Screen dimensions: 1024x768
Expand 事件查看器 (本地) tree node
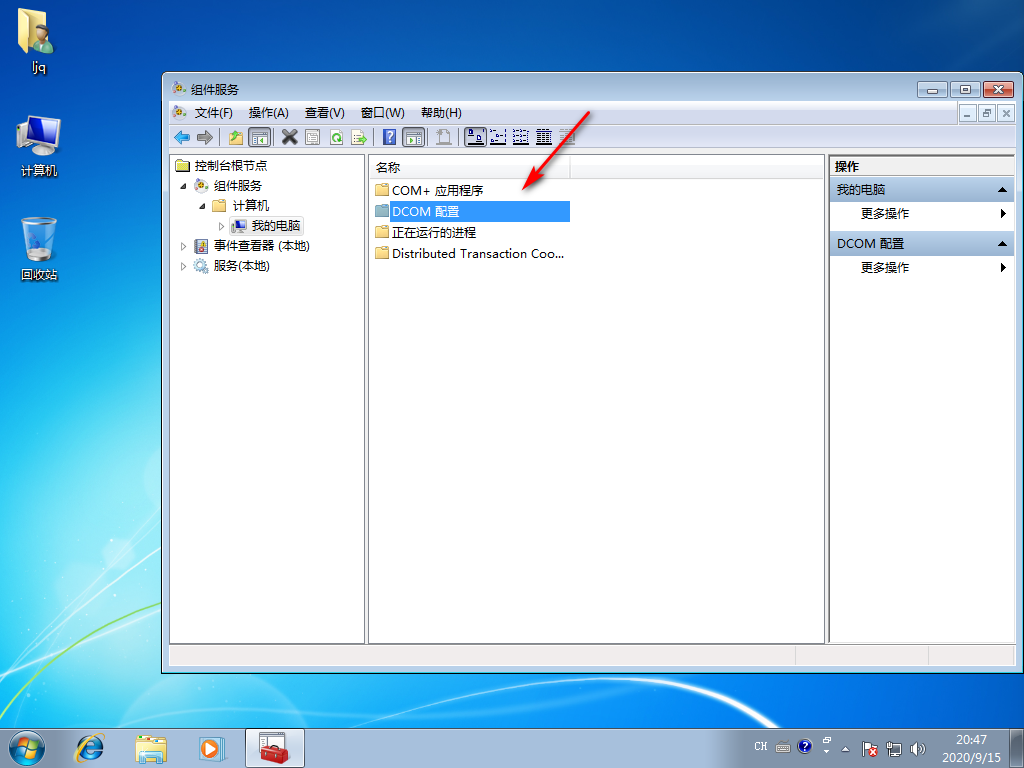[183, 246]
